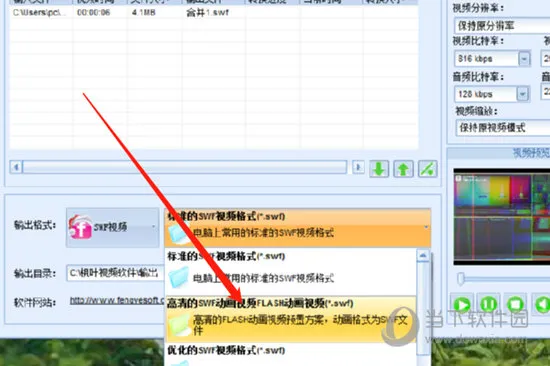
Task: Click the output directory path field
Action: coord(115,273)
